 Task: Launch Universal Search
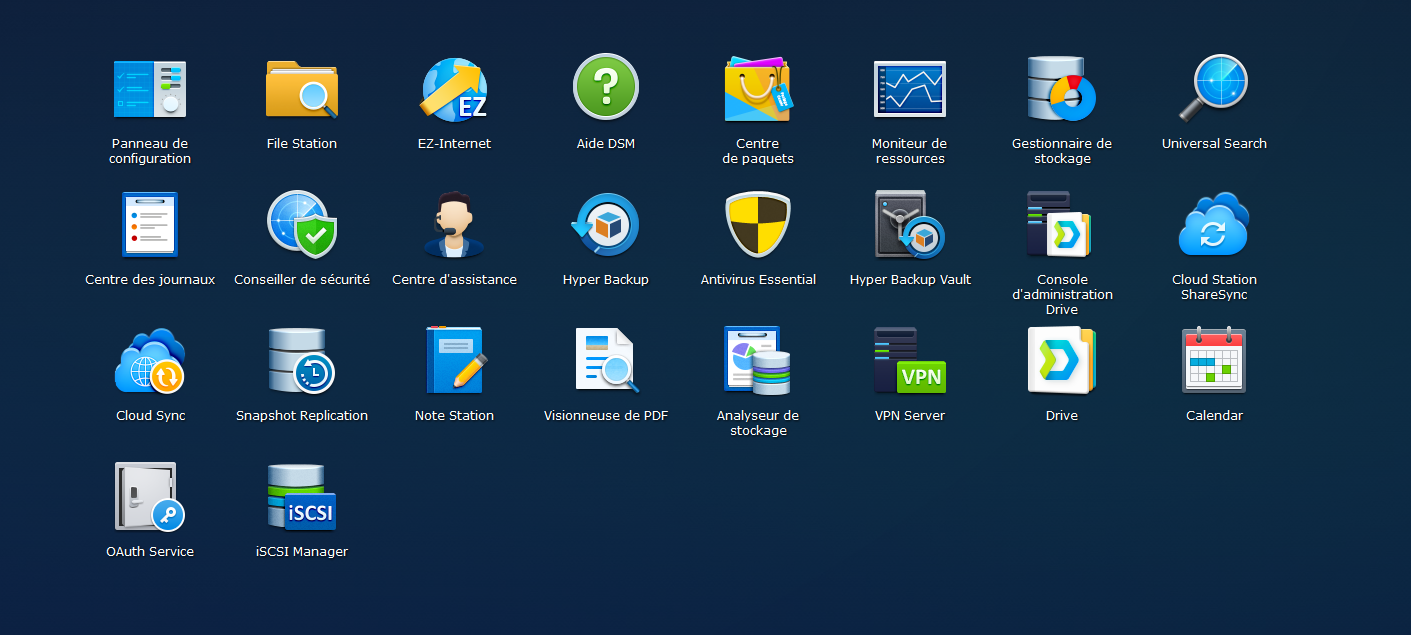pos(1214,88)
